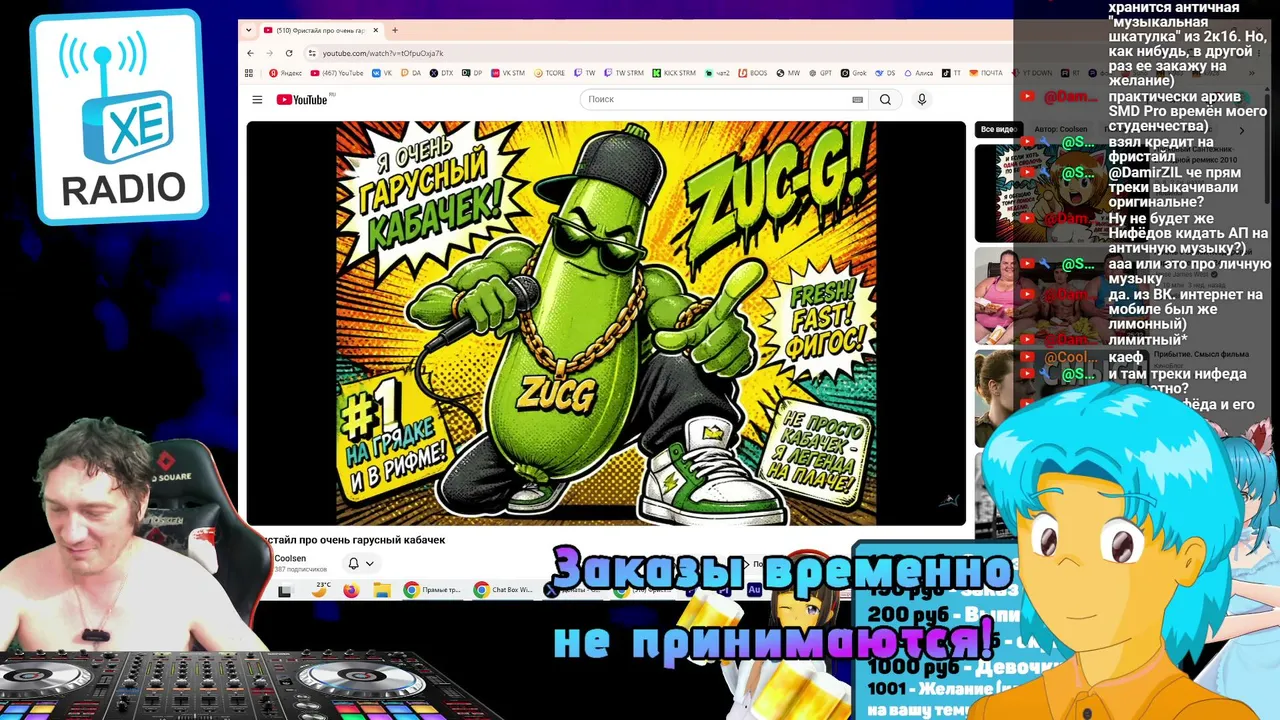Expand the Chrome tab search dropdown
The height and width of the screenshot is (720, 1280).
coord(249,30)
